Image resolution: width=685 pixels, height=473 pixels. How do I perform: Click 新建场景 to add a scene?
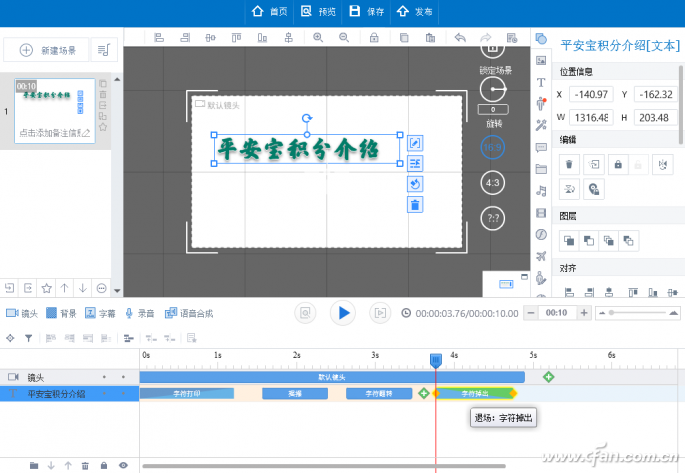47,49
